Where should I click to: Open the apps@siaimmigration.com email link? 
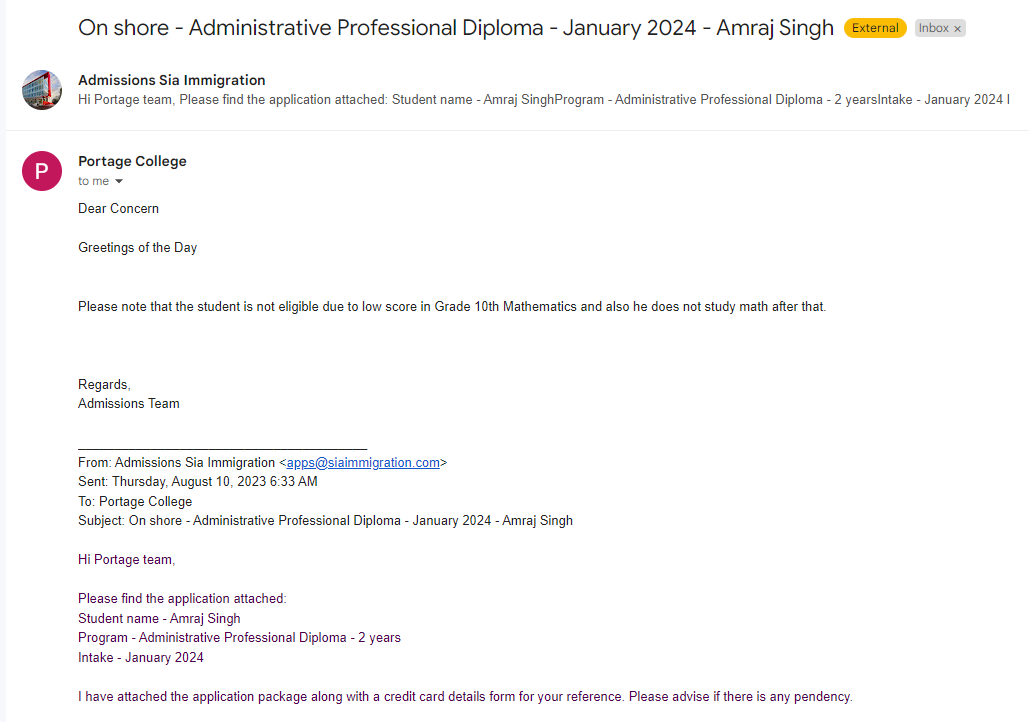(x=363, y=463)
